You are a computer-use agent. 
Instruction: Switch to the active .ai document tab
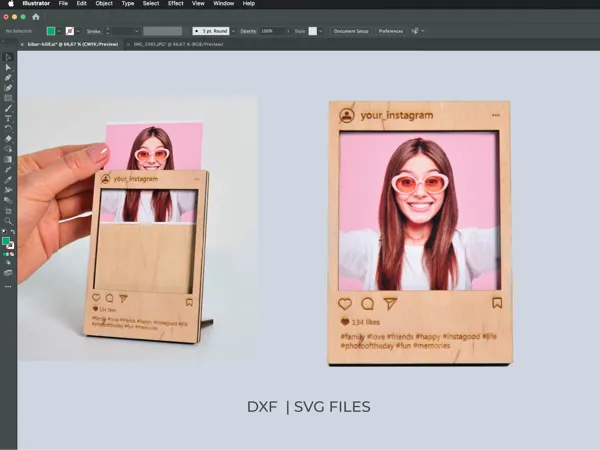[73, 44]
